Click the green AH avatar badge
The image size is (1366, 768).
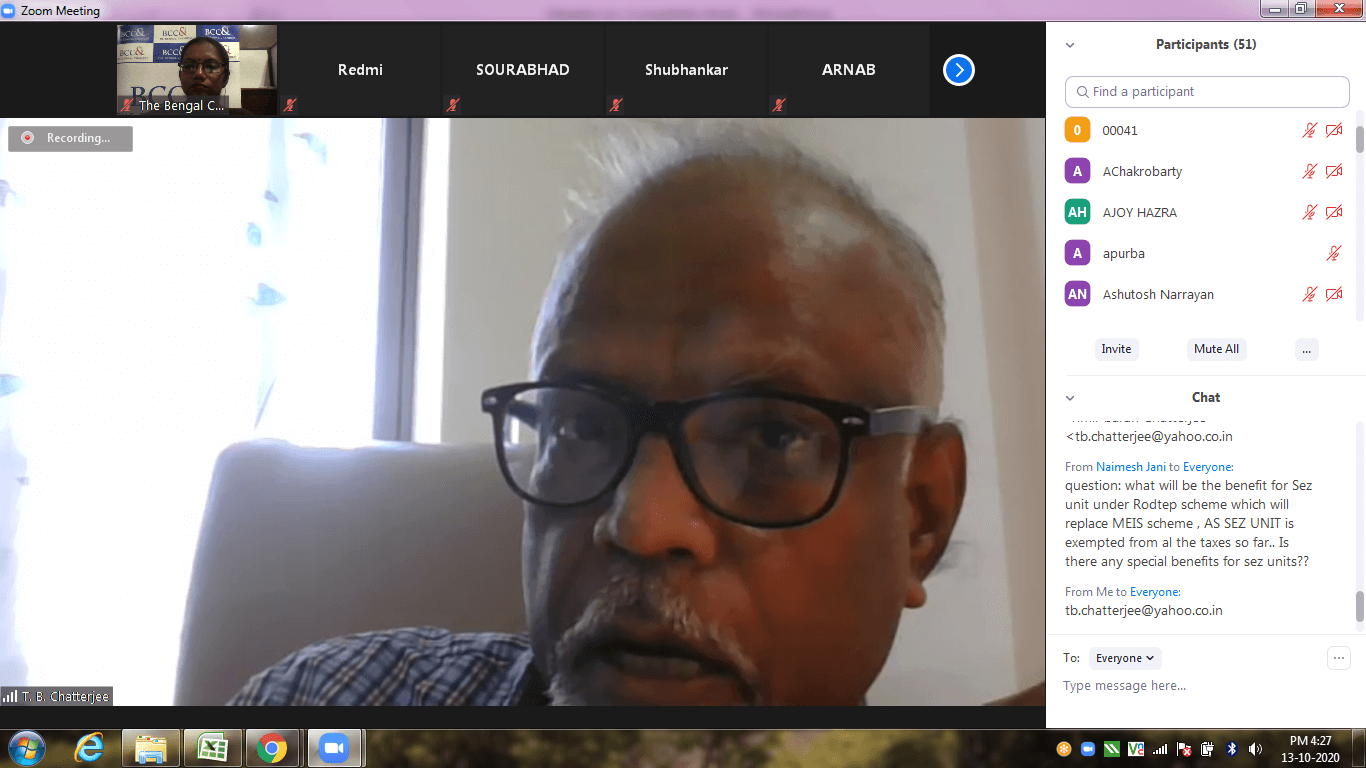click(x=1077, y=212)
